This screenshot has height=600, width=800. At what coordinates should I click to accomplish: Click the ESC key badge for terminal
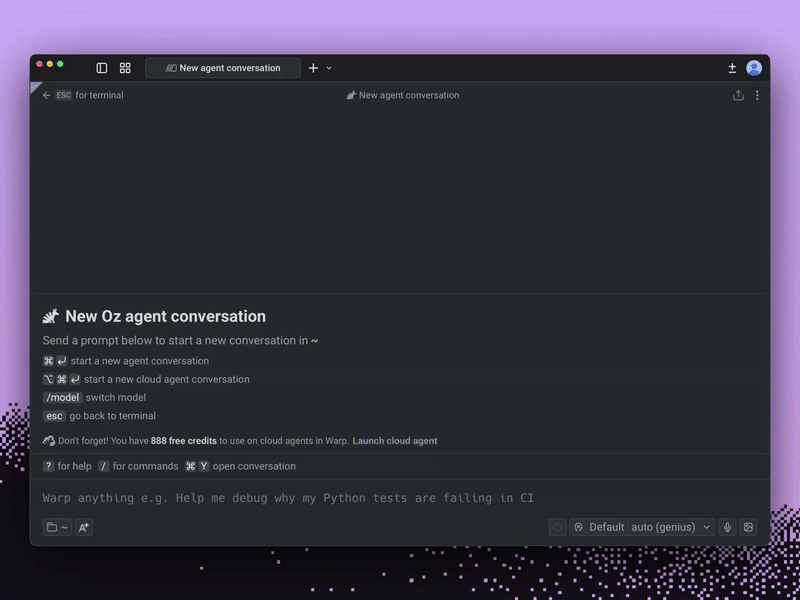click(64, 95)
